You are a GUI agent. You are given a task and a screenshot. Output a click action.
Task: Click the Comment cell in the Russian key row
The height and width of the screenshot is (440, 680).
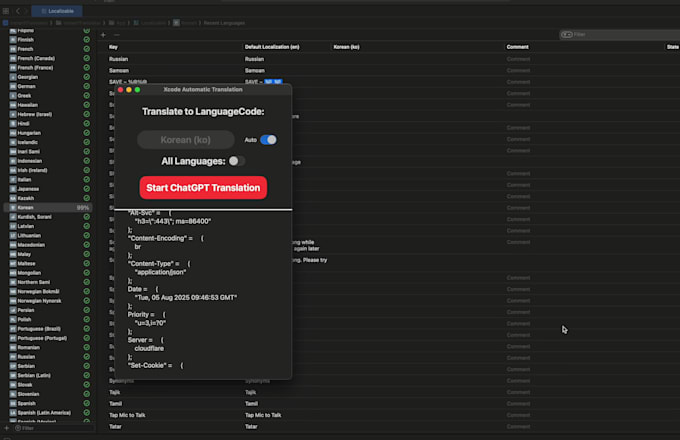(x=518, y=59)
